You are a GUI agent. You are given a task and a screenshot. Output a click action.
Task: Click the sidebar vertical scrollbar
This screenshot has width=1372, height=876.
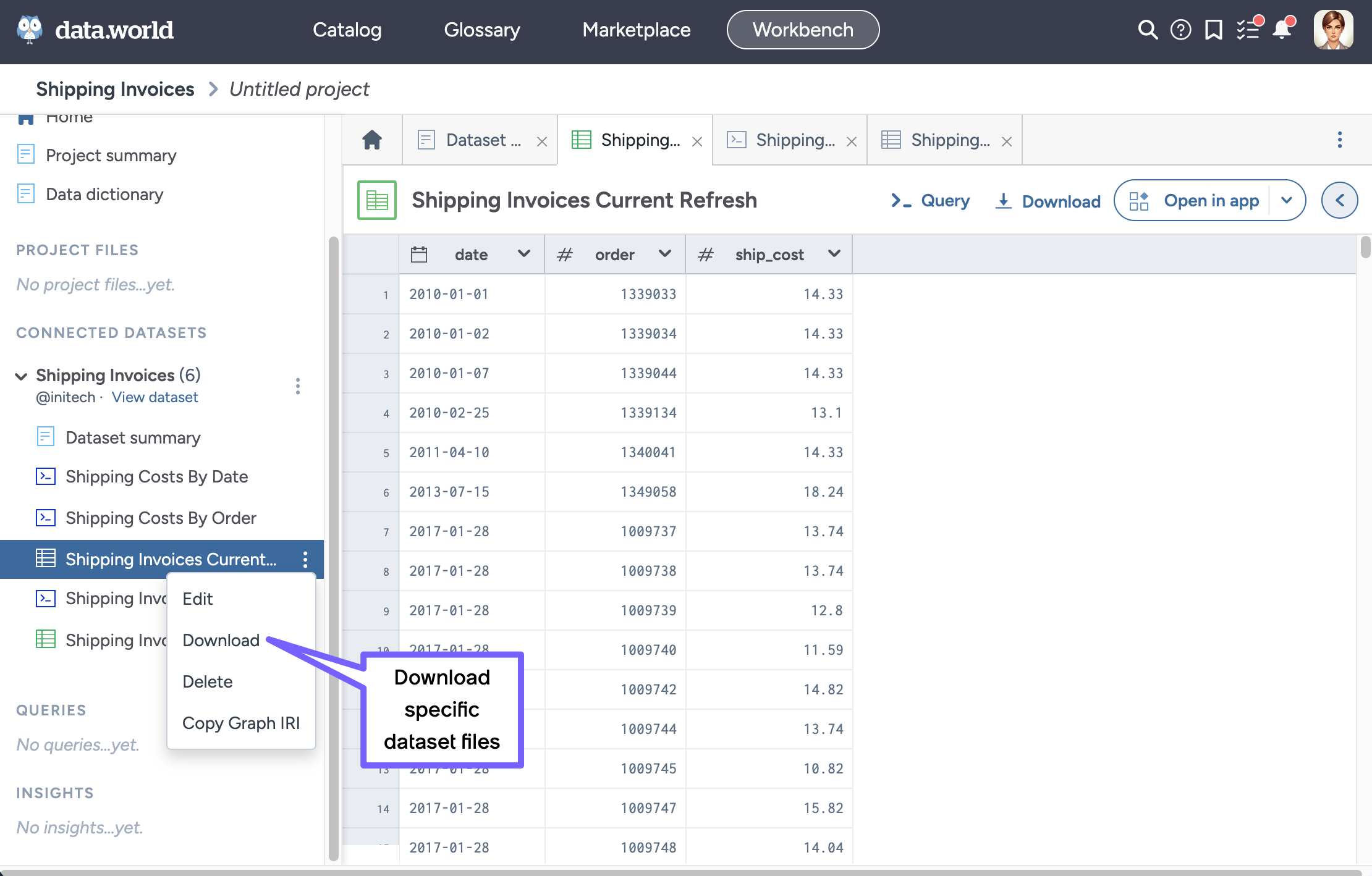point(334,547)
